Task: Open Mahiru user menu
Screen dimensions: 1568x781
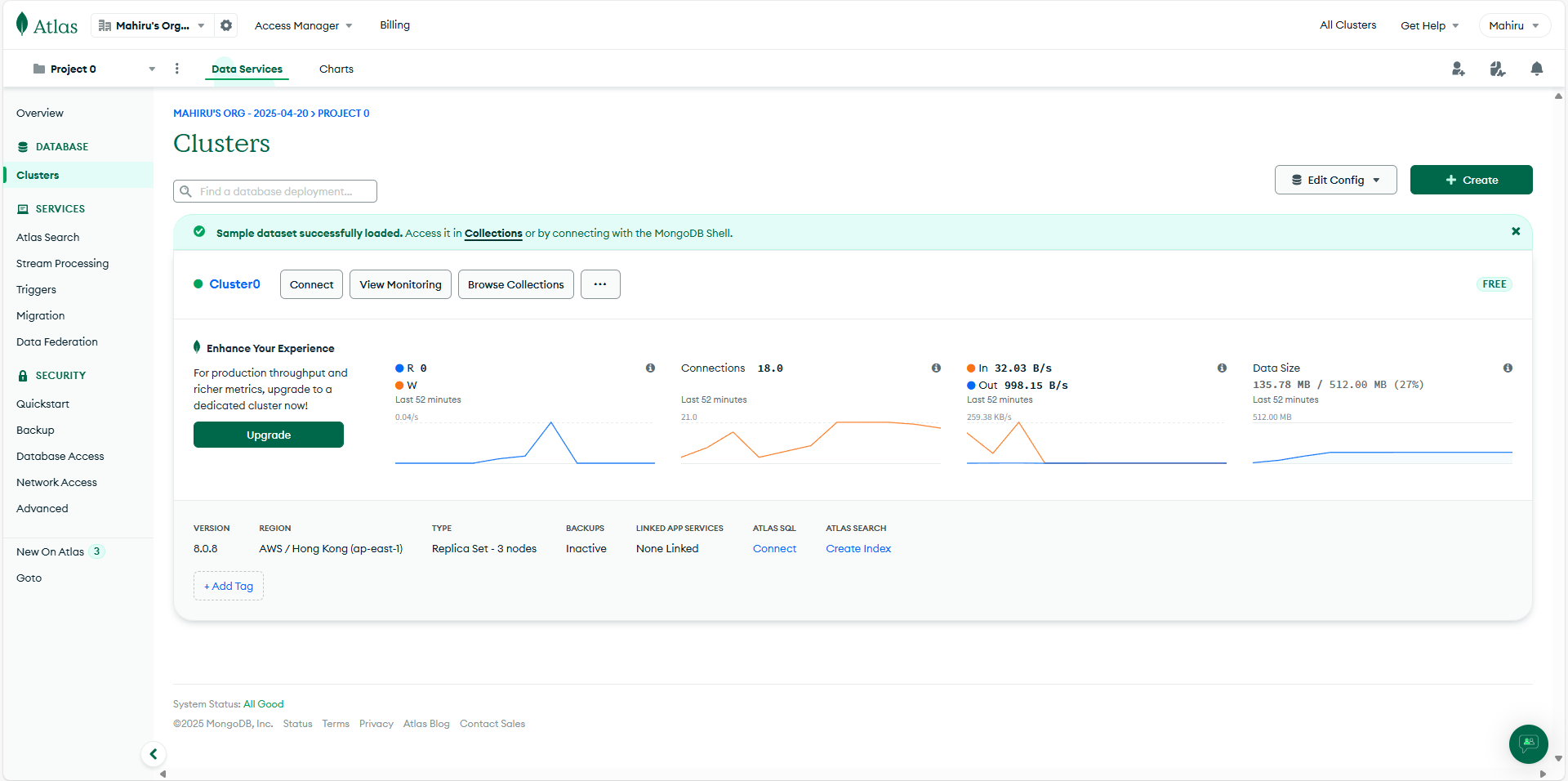Action: pos(1514,25)
